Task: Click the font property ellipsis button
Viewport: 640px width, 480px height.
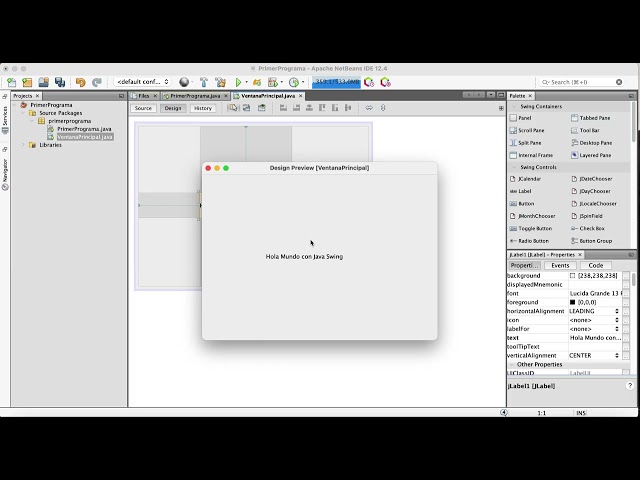Action: click(x=626, y=293)
